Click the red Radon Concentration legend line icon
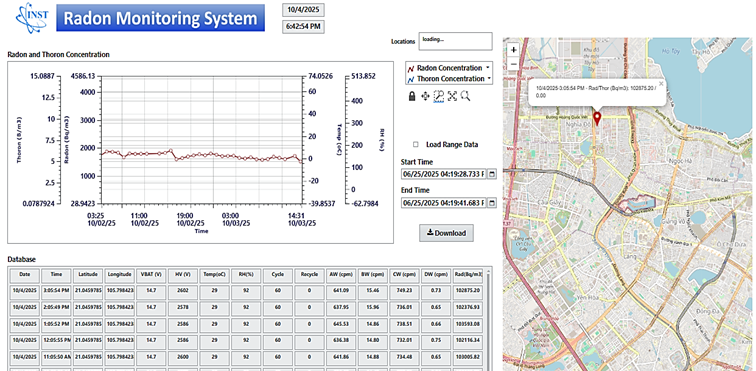 411,69
